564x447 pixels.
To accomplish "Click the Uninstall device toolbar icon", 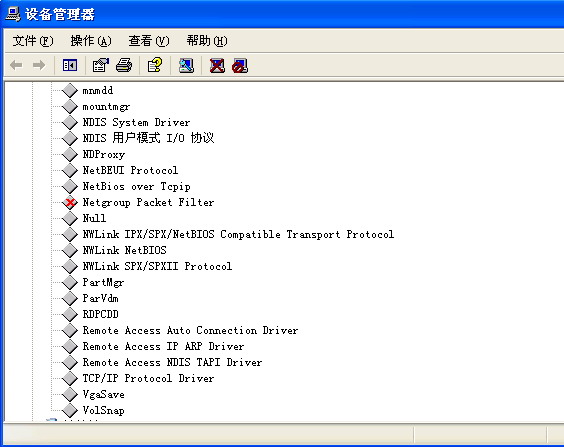I will [217, 65].
